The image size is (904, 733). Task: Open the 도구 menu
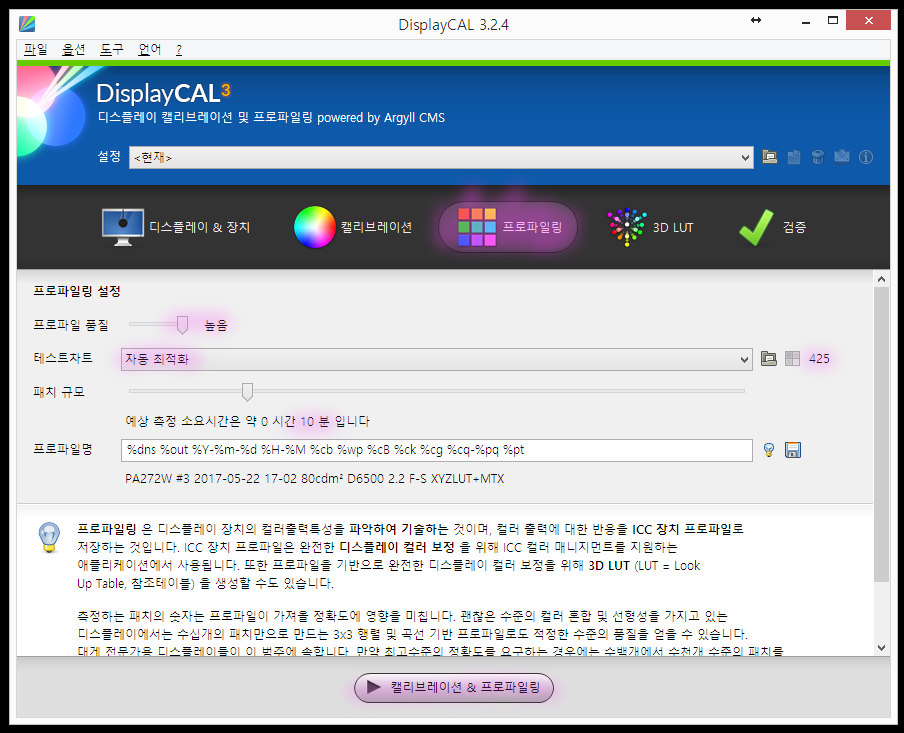pyautogui.click(x=111, y=49)
